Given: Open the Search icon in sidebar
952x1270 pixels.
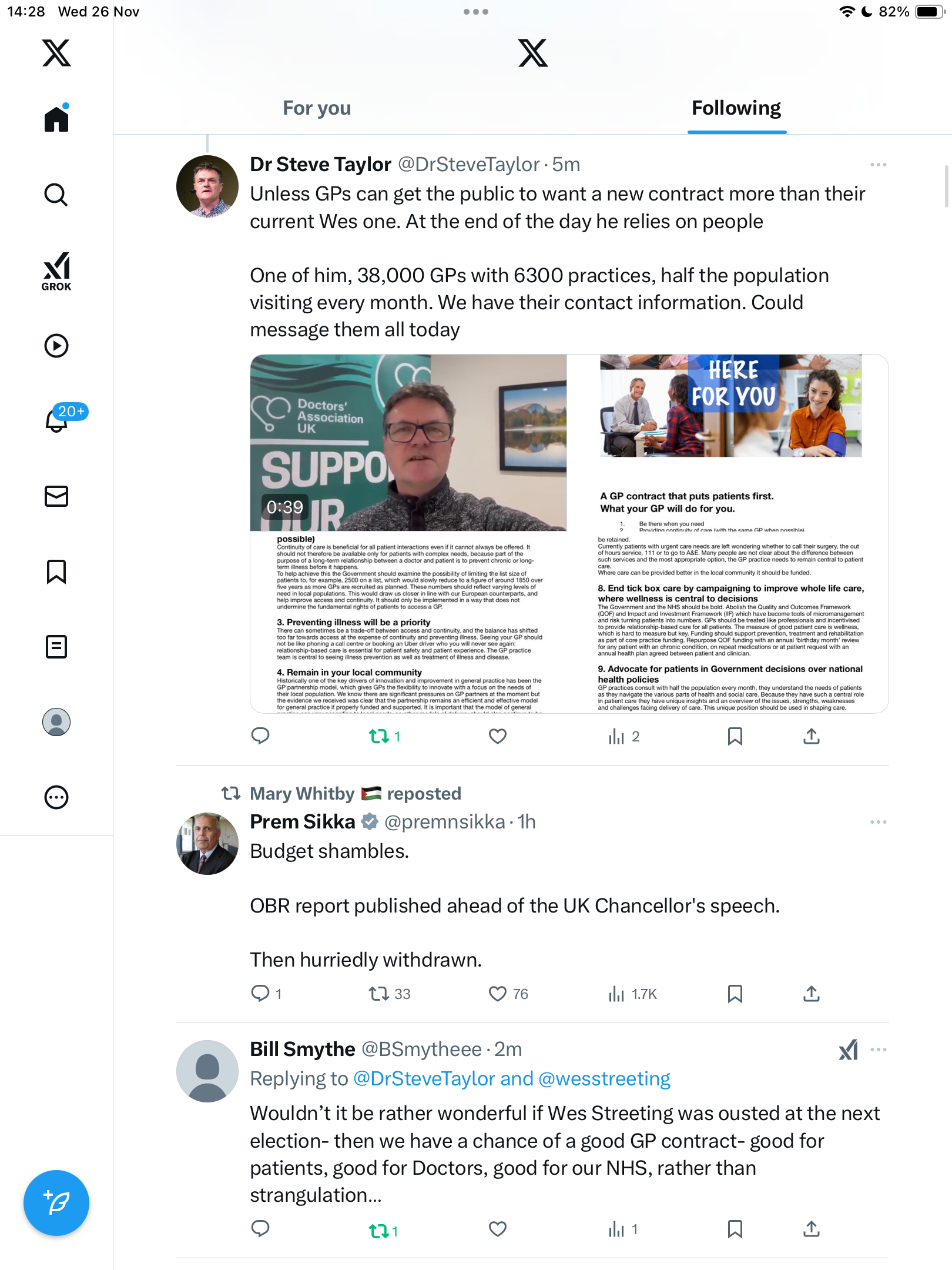Looking at the screenshot, I should 56,195.
